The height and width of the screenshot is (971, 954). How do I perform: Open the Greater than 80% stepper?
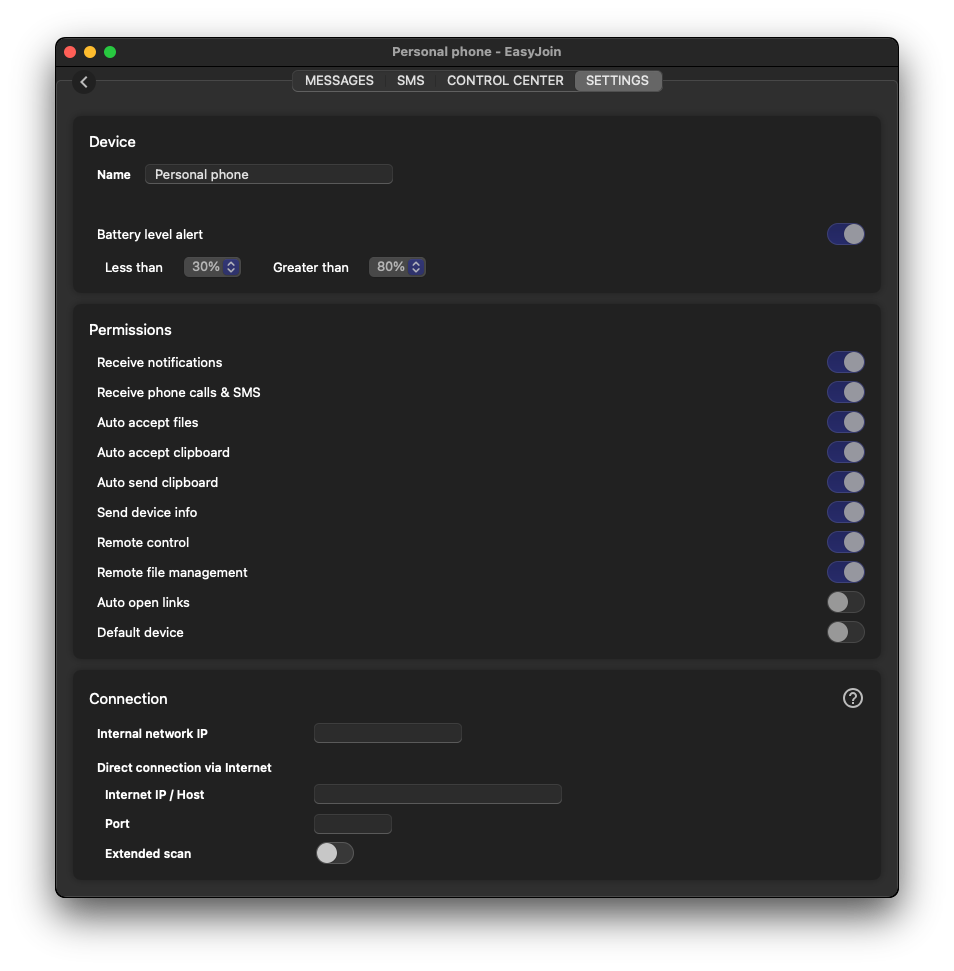pyautogui.click(x=397, y=267)
